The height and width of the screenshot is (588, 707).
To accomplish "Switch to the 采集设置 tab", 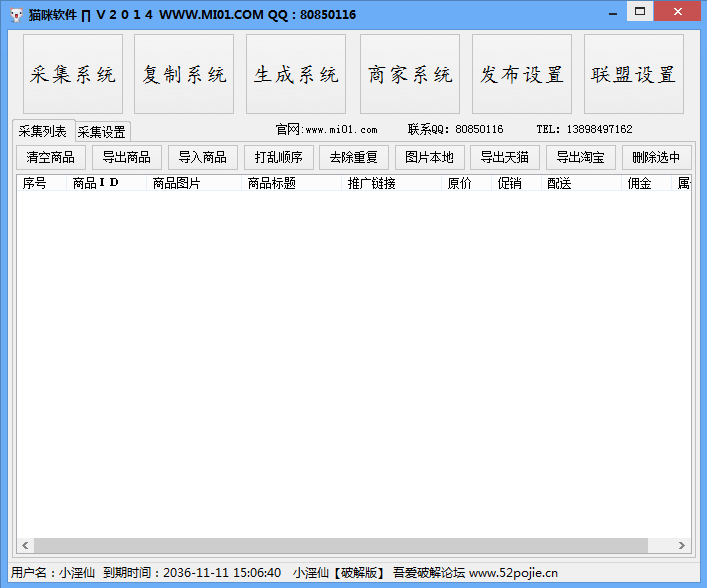I will coord(102,132).
